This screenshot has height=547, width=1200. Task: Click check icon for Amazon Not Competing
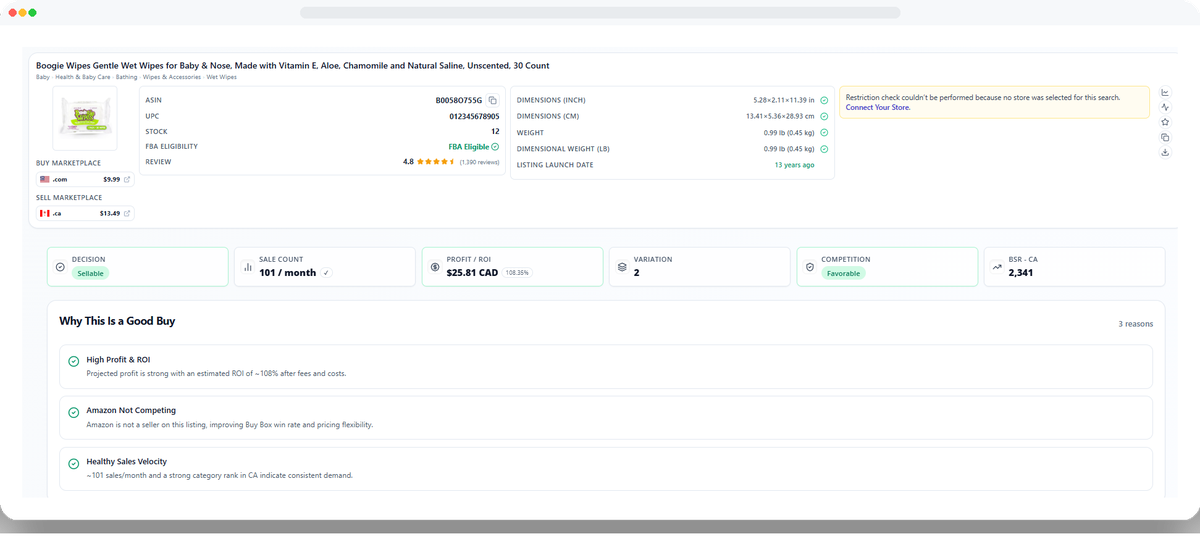73,412
